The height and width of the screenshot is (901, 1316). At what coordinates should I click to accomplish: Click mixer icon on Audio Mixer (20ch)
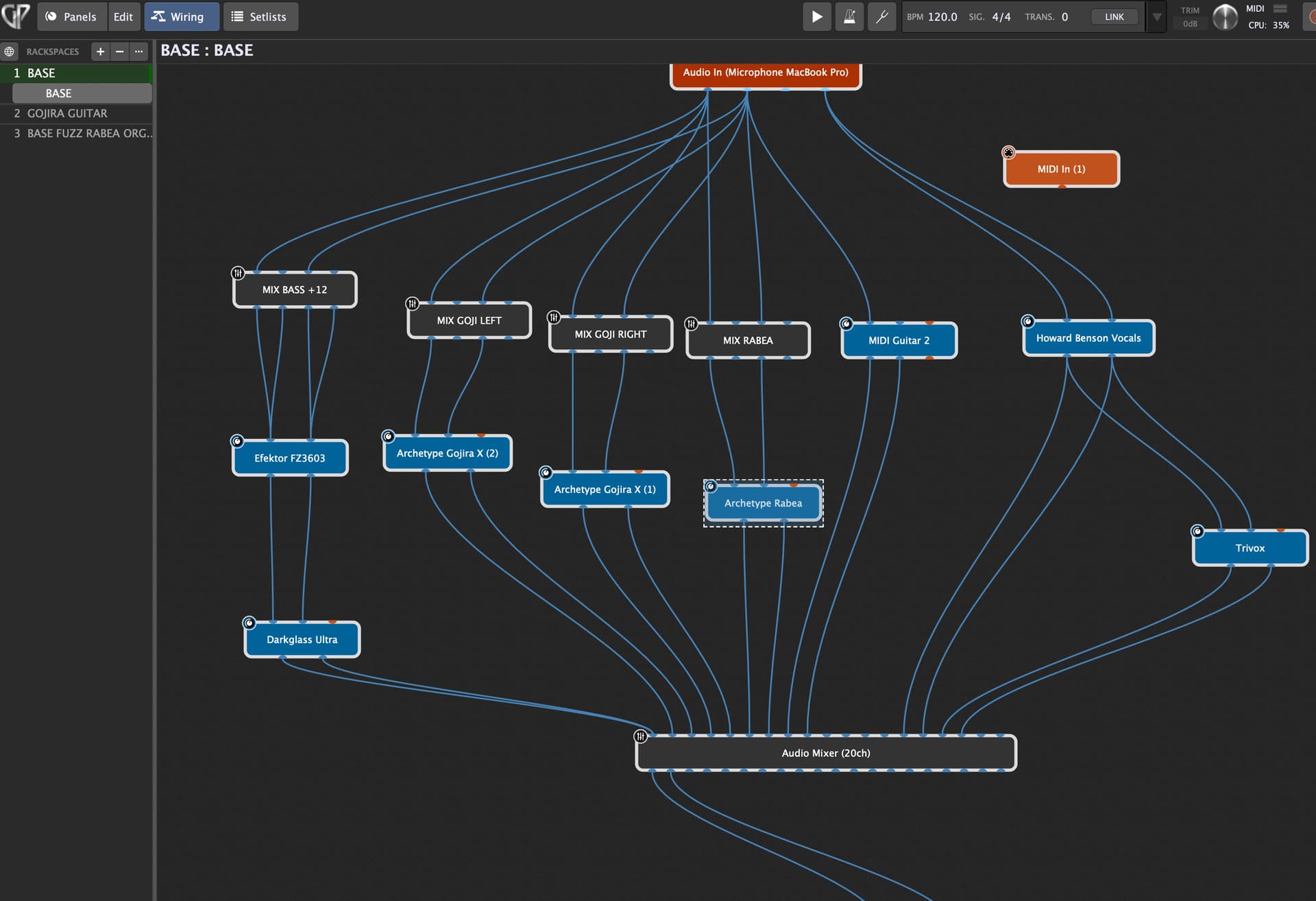tap(640, 736)
